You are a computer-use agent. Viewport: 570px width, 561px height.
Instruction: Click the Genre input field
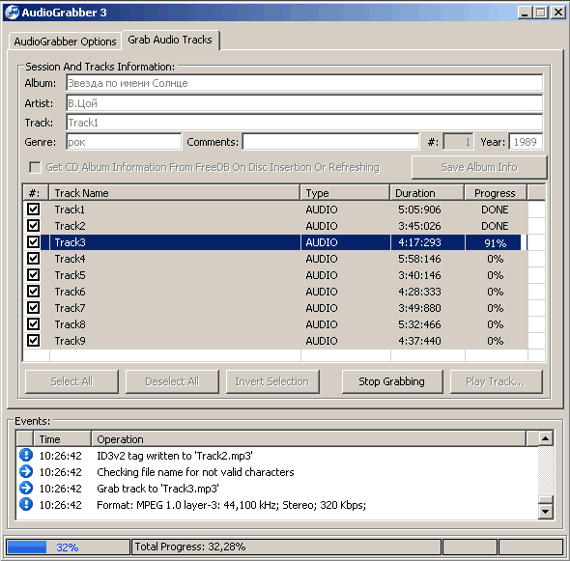[124, 142]
